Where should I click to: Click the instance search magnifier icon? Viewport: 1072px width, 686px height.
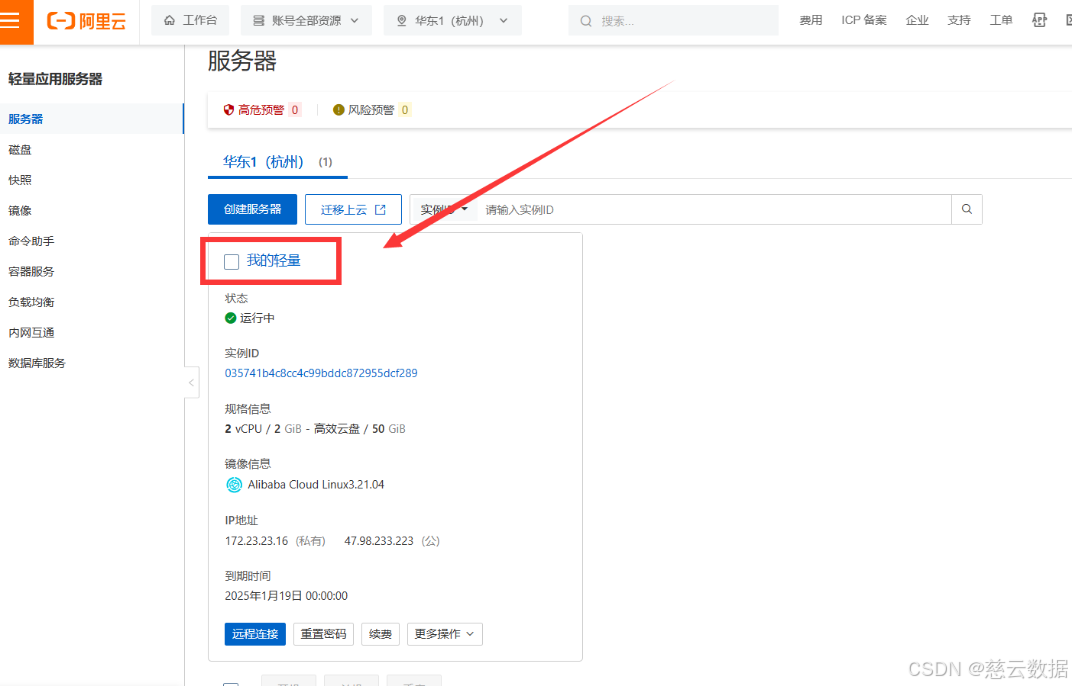pyautogui.click(x=967, y=209)
